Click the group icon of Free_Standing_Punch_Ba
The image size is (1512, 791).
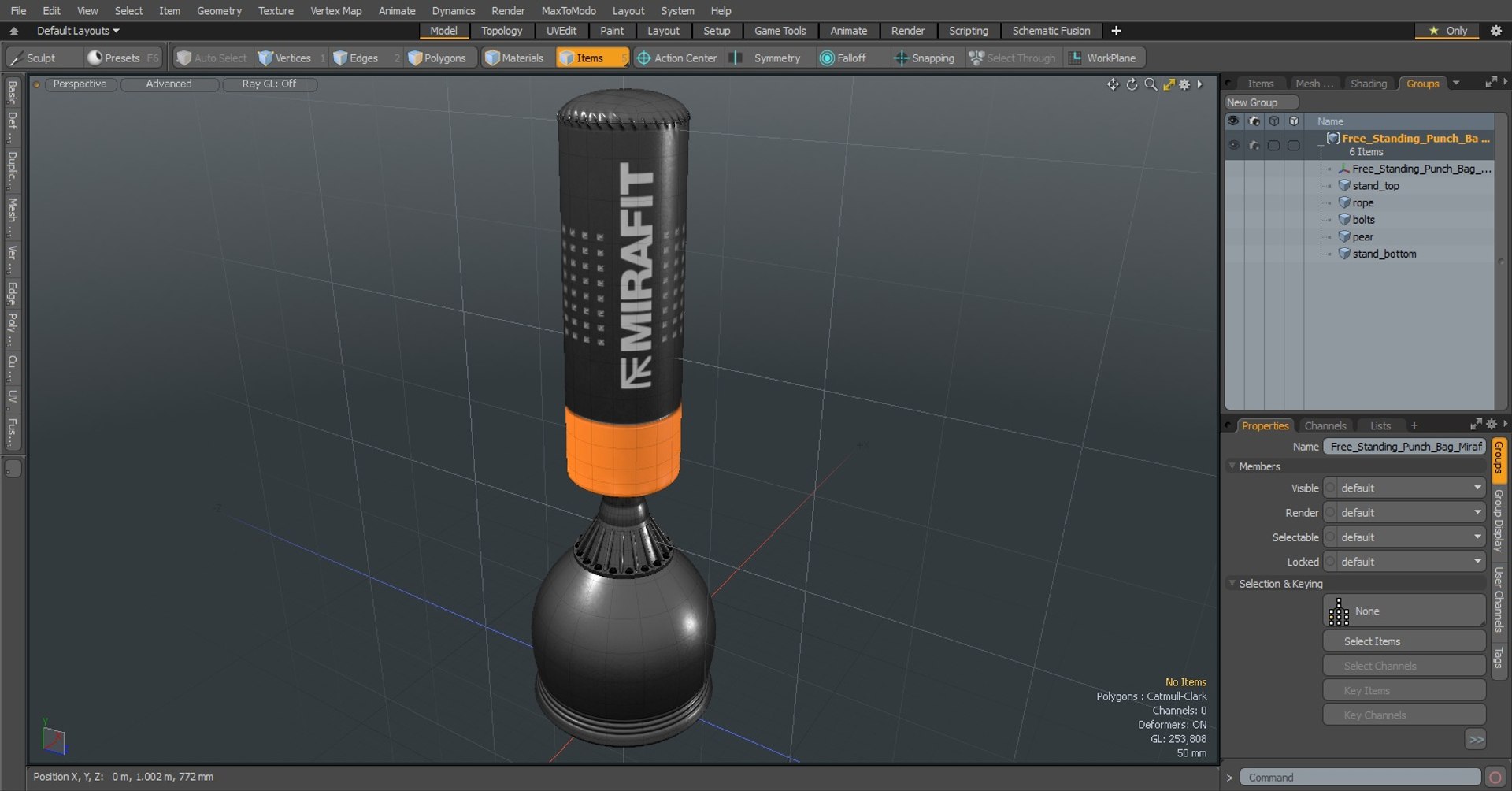[x=1333, y=139]
